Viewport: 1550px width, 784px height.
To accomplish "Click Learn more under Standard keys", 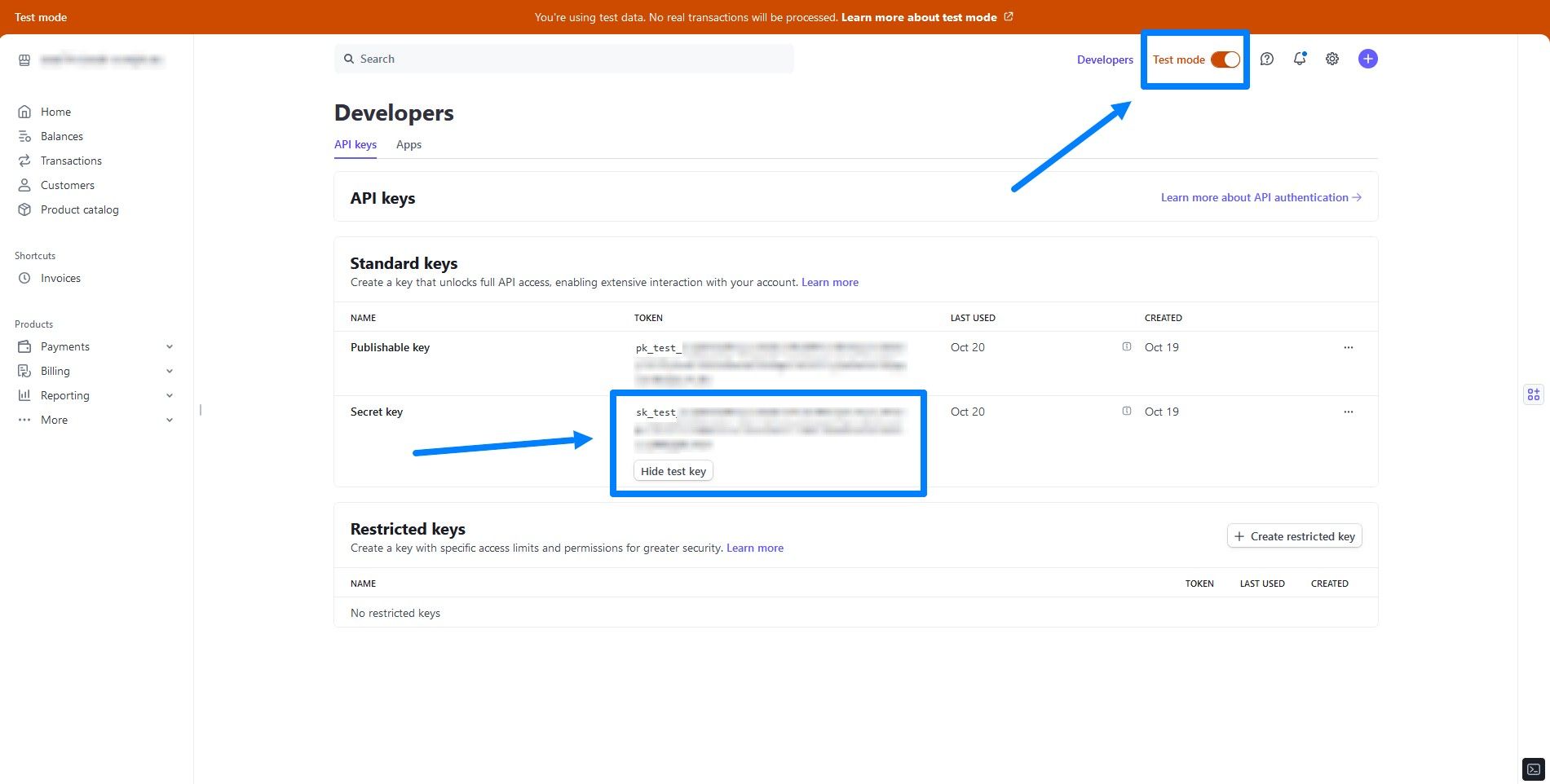I will [830, 282].
